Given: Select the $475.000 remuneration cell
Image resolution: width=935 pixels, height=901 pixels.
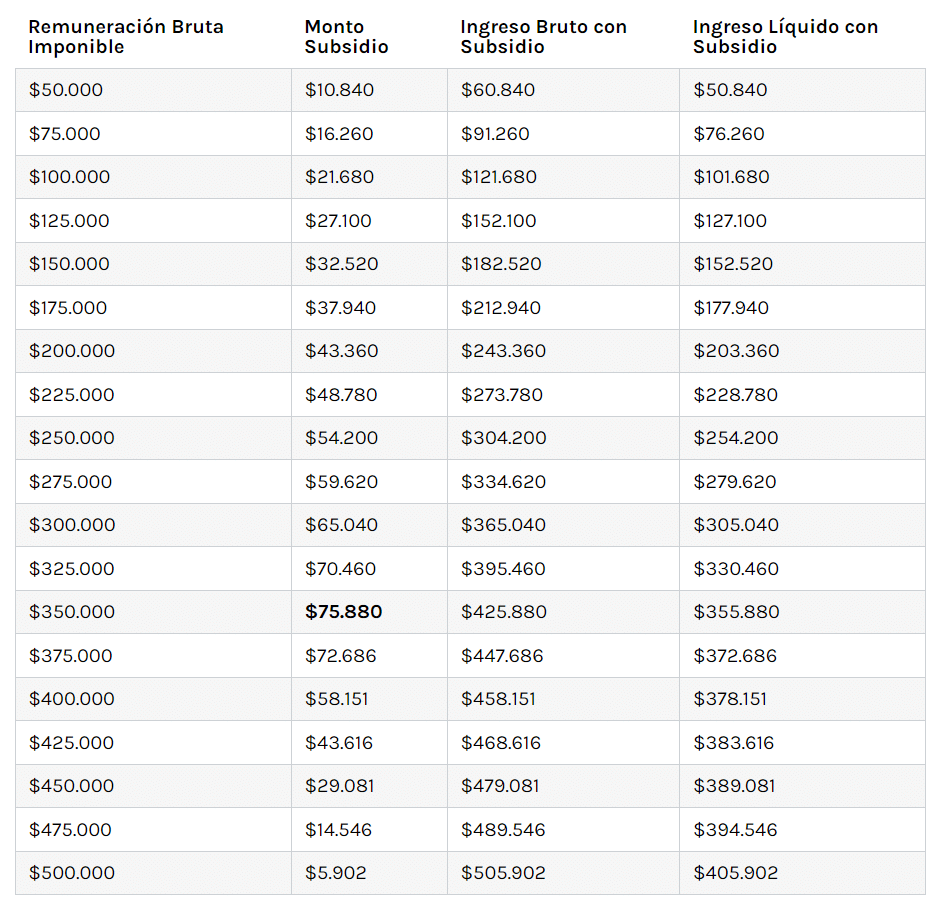Looking at the screenshot, I should coord(72,830).
